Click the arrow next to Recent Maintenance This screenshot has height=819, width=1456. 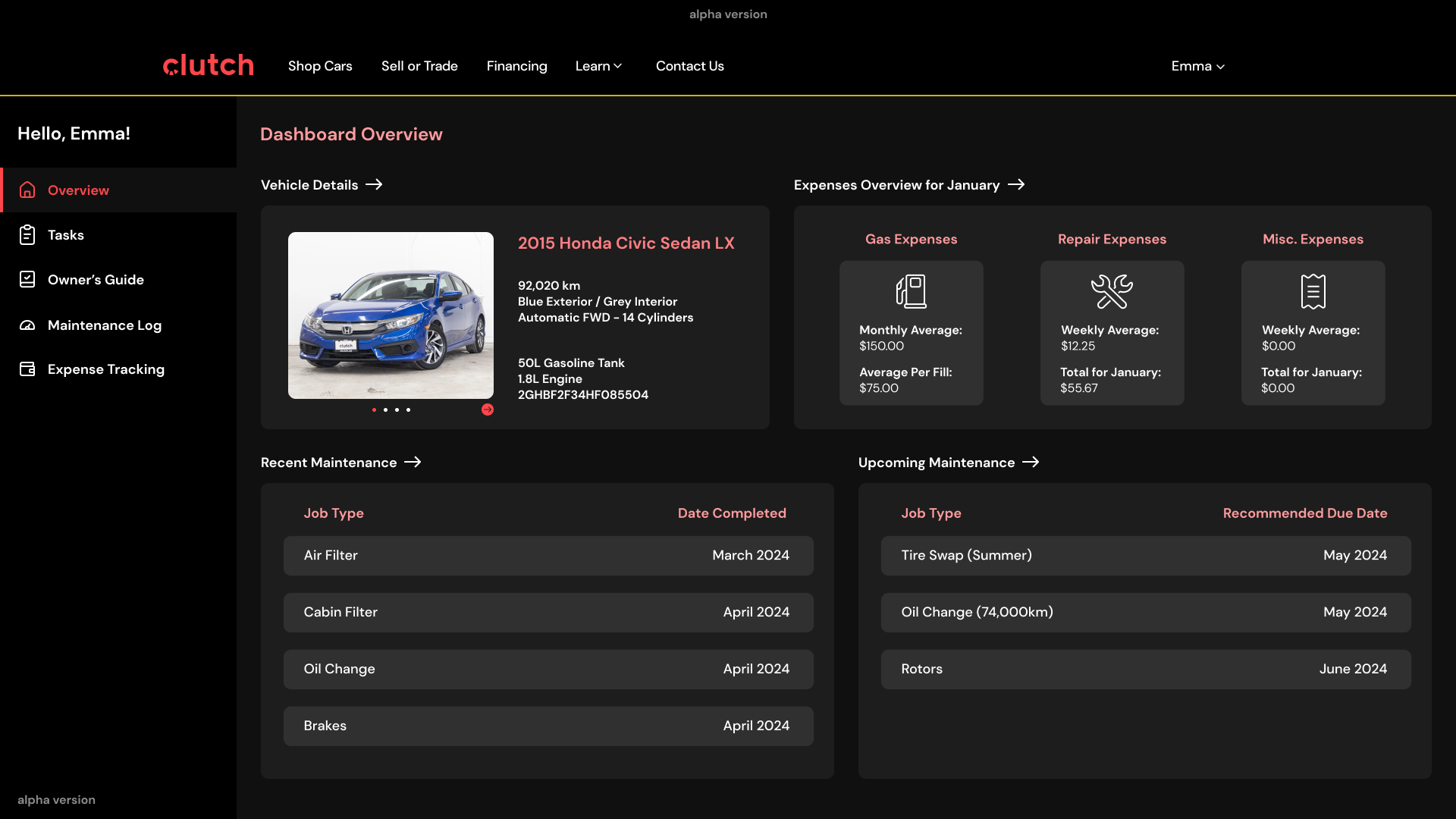[x=413, y=462]
